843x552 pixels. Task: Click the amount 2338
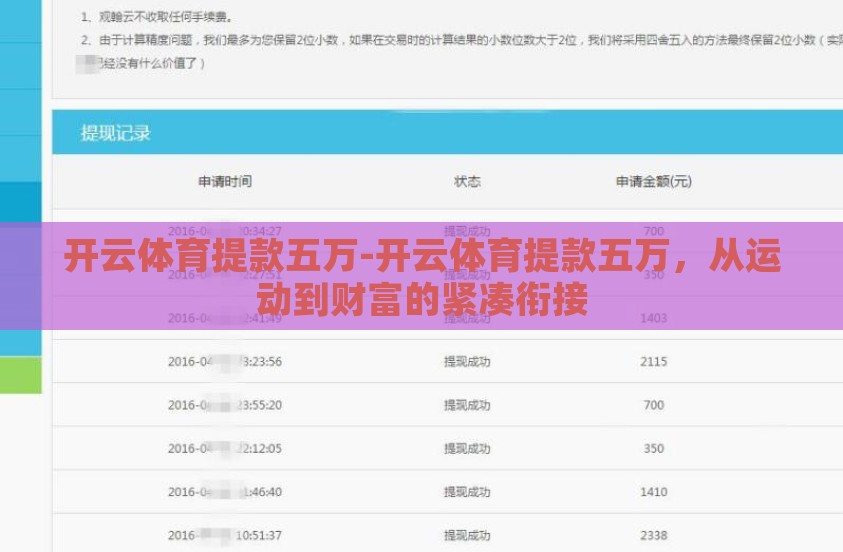[654, 536]
